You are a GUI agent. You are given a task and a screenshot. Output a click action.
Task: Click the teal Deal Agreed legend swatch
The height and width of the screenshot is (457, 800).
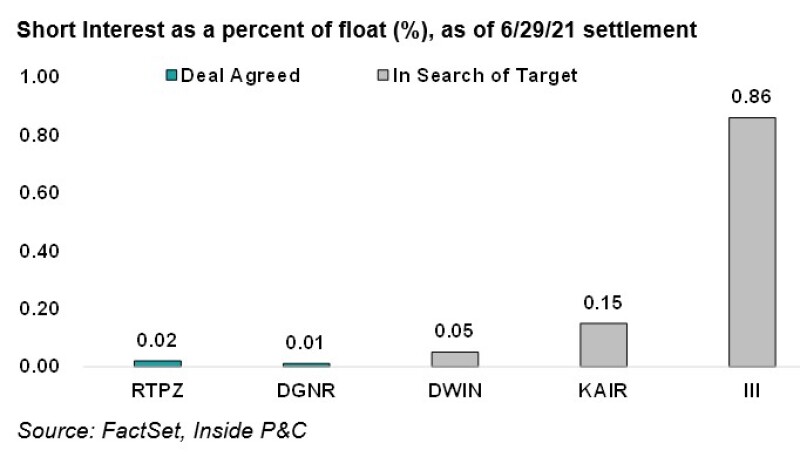tap(173, 76)
